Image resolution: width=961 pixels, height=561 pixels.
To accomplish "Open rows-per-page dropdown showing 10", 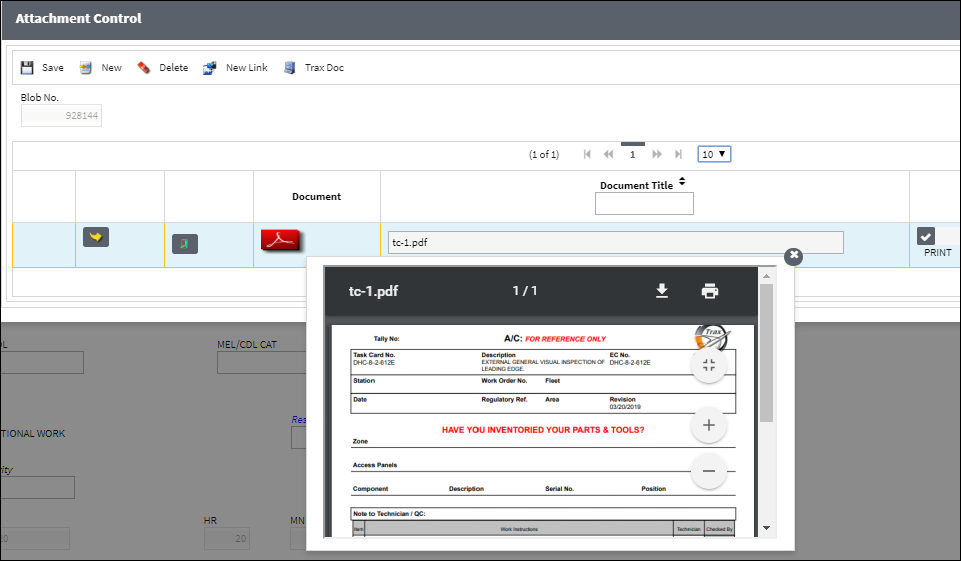I will pyautogui.click(x=714, y=155).
